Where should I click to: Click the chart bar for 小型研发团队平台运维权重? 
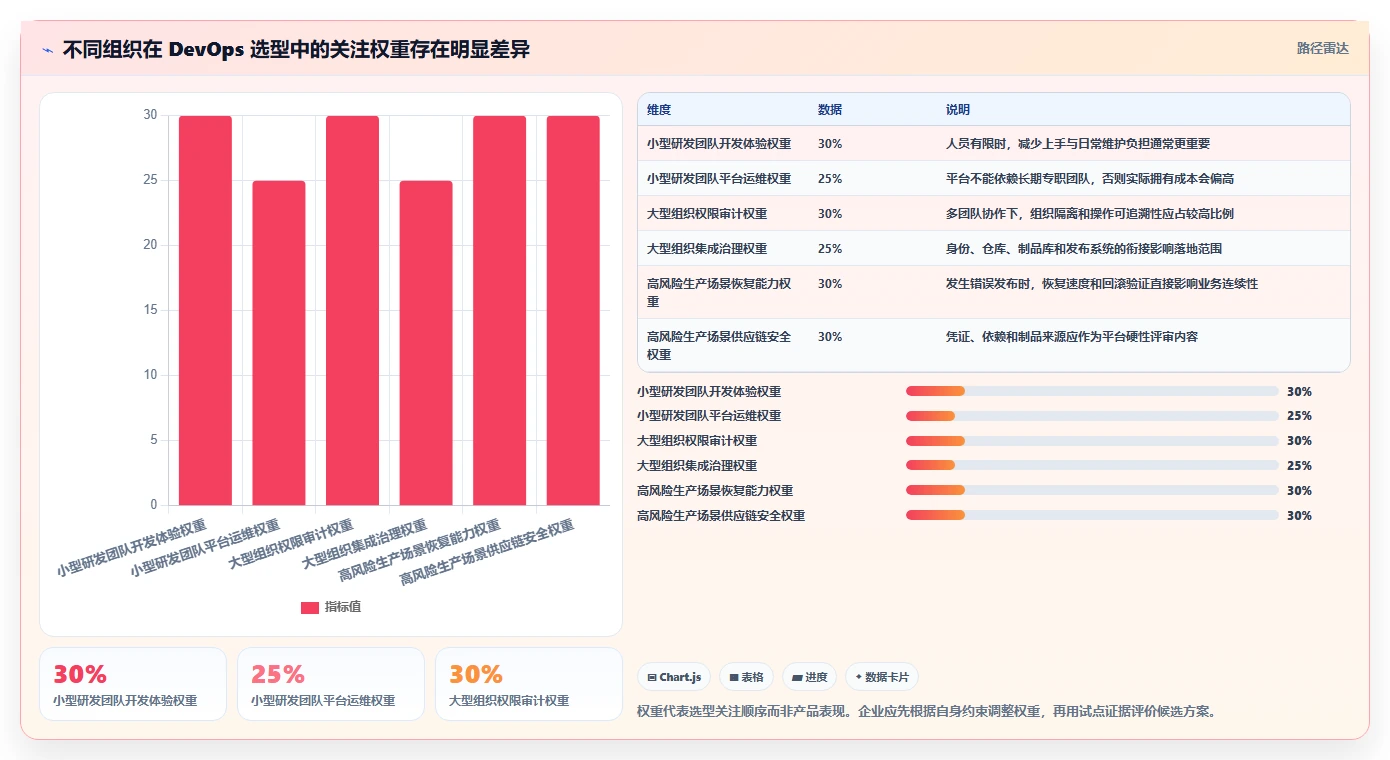point(279,343)
